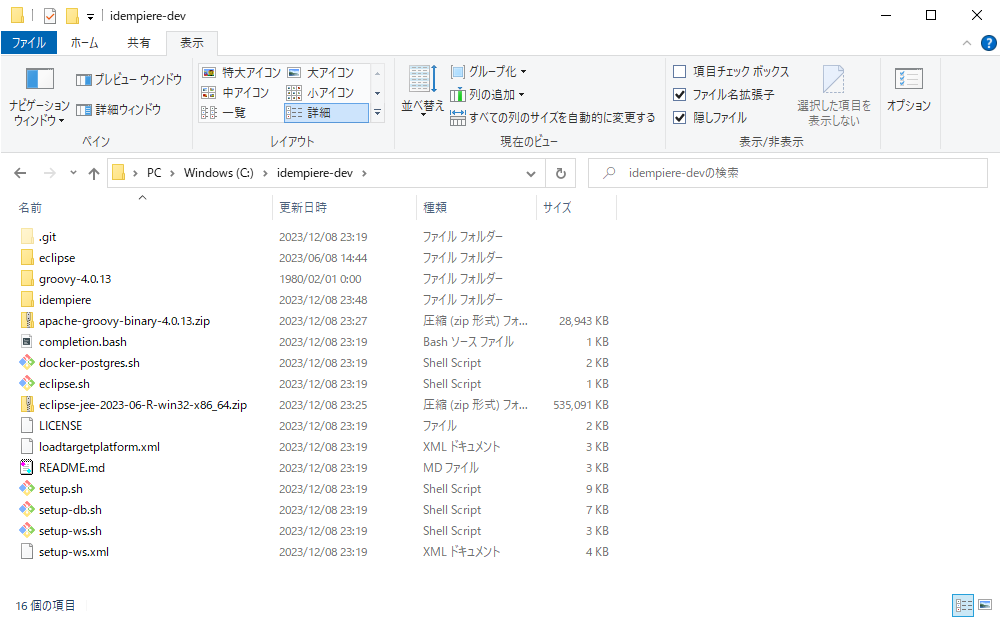Click 選択した項目を表示しない button

tap(834, 96)
